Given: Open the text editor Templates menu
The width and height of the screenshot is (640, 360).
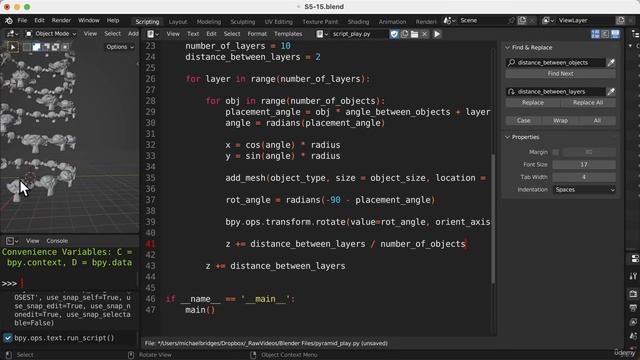Looking at the screenshot, I should tap(288, 34).
